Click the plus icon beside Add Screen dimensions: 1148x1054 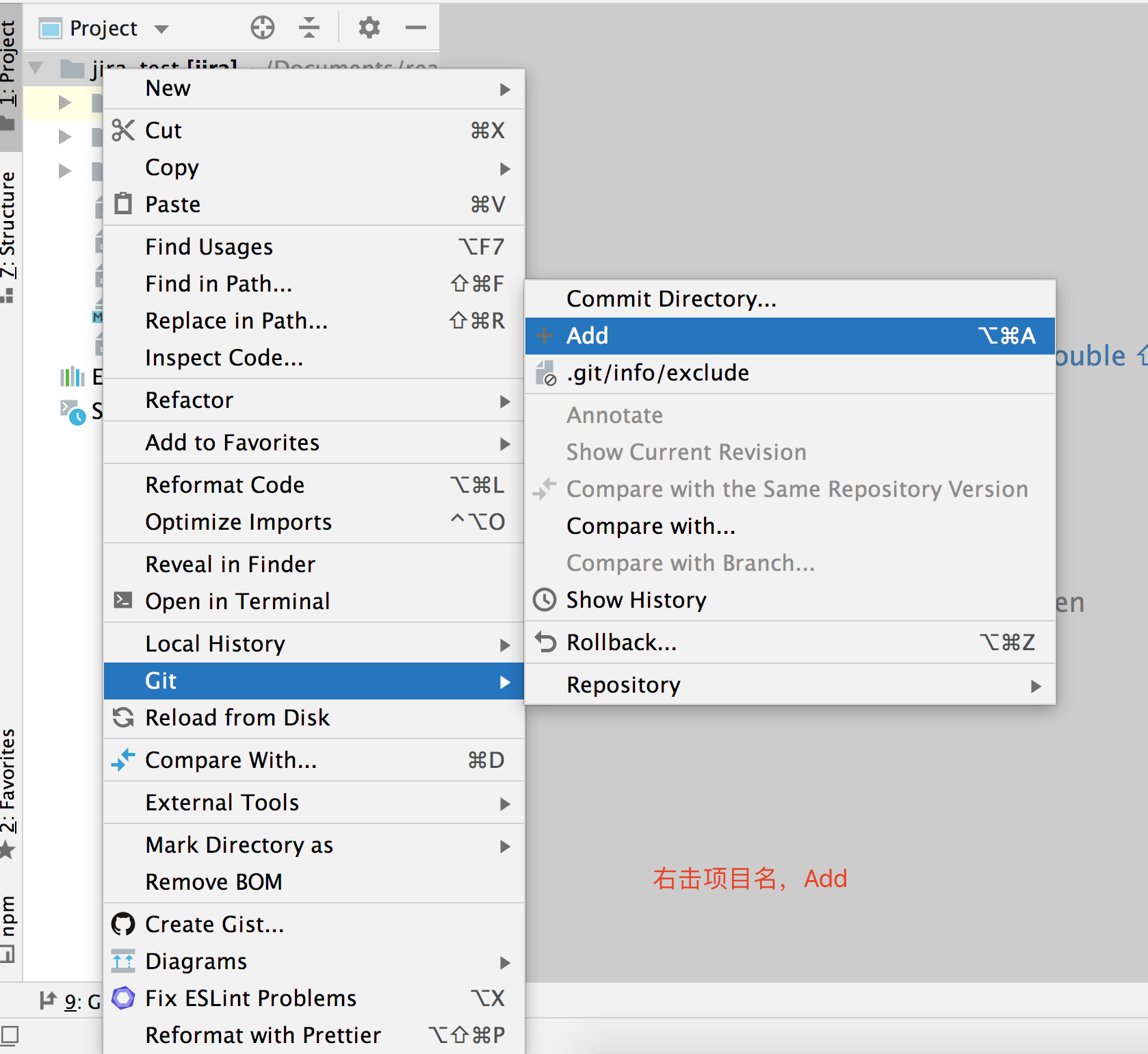pyautogui.click(x=545, y=335)
